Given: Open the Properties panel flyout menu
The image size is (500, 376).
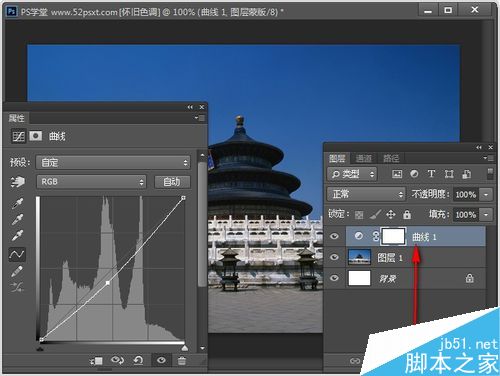Looking at the screenshot, I should (200, 118).
